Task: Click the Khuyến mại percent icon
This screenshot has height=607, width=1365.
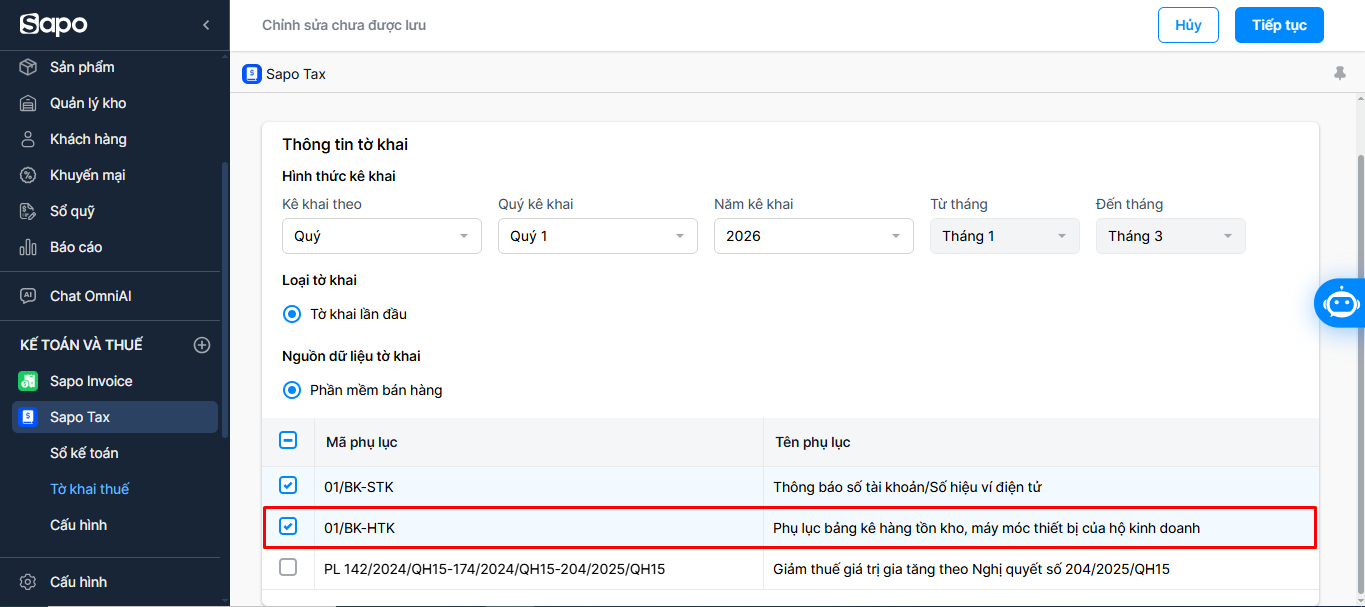Action: coord(29,175)
